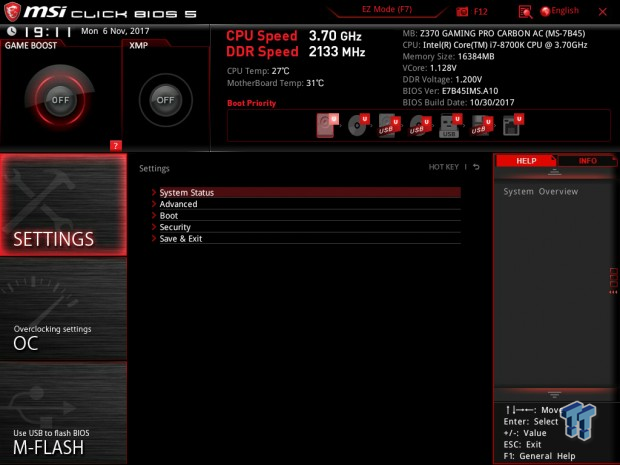Switch to the INFO tab
Viewport: 620px width, 465px height.
tap(587, 160)
